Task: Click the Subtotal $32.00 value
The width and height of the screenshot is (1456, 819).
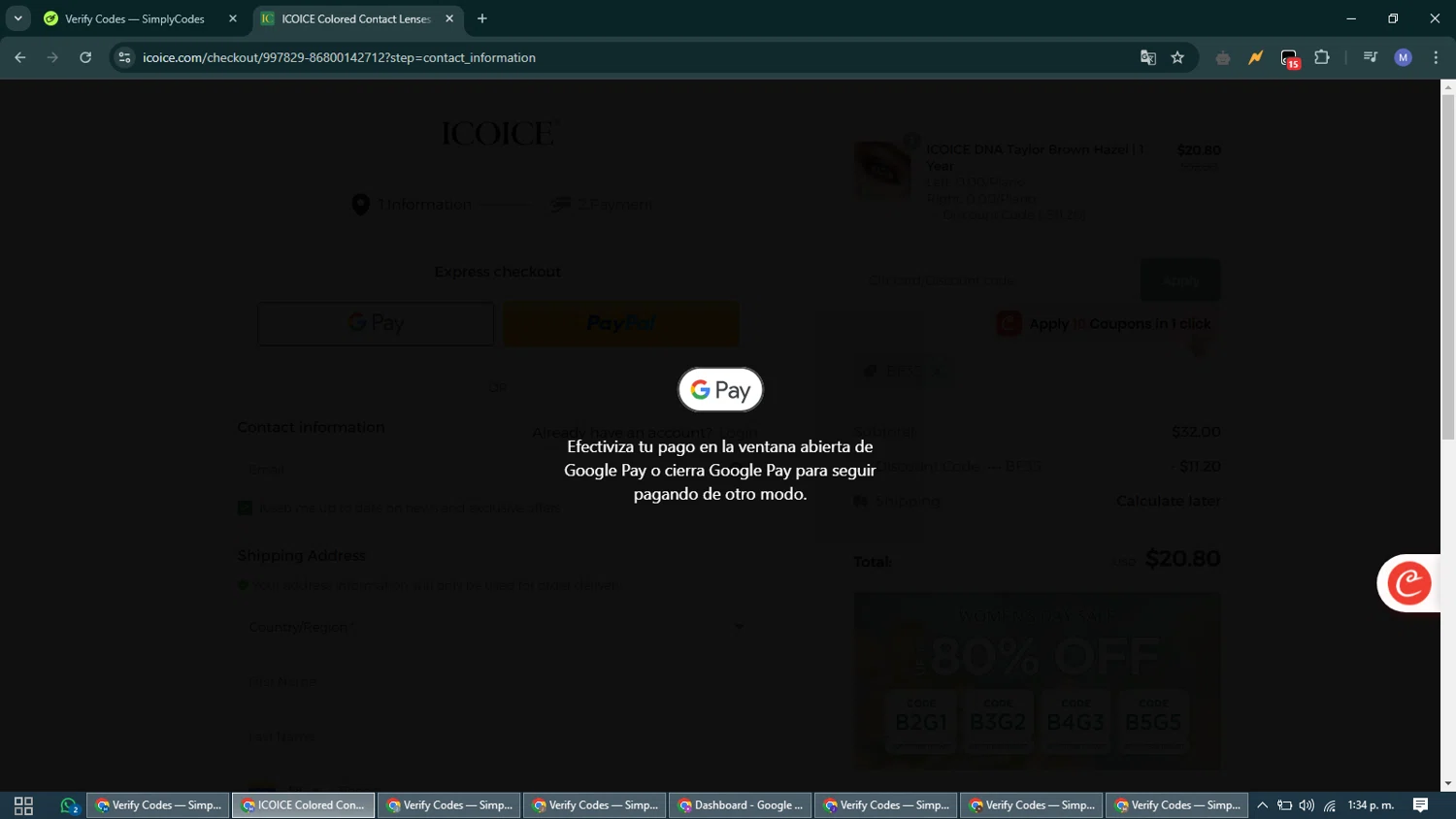Action: tap(1196, 432)
